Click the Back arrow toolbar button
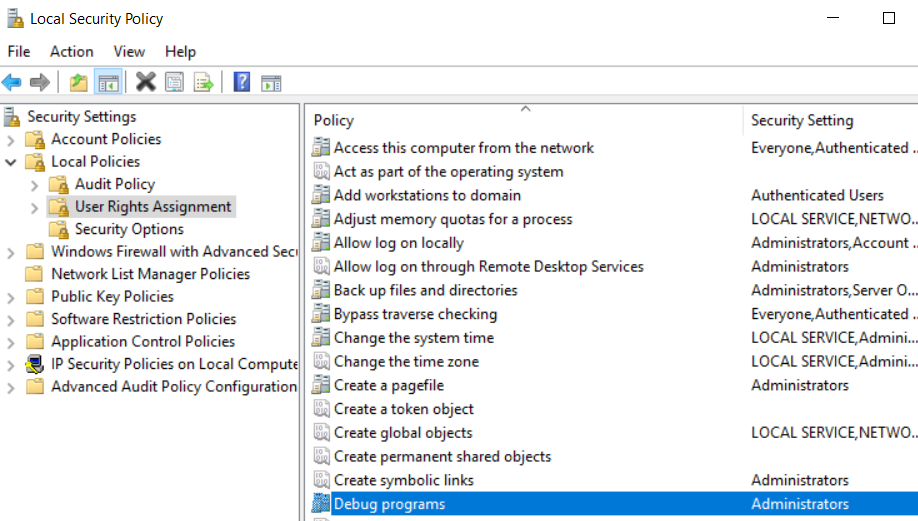The height and width of the screenshot is (521, 918). (12, 82)
